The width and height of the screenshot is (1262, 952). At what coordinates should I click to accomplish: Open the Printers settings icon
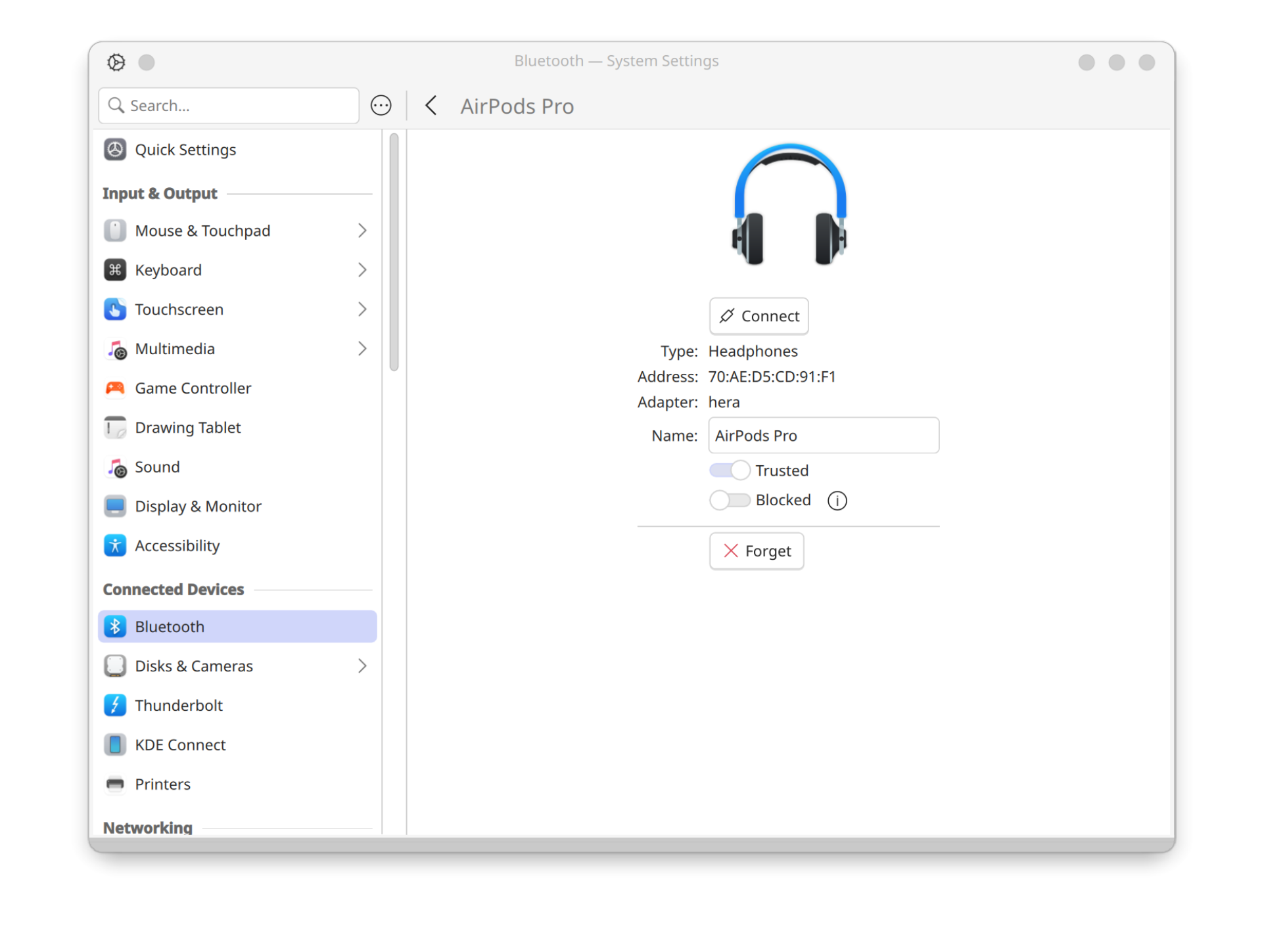click(x=115, y=784)
